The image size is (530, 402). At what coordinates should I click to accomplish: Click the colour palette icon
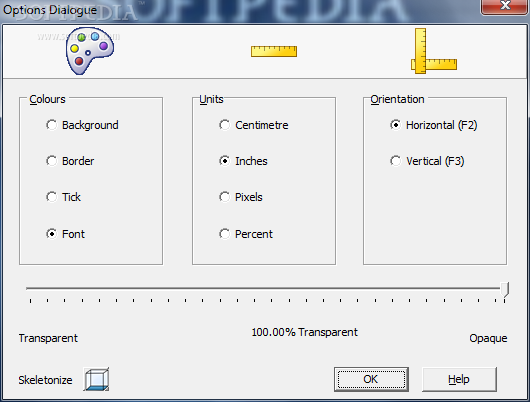click(x=90, y=51)
